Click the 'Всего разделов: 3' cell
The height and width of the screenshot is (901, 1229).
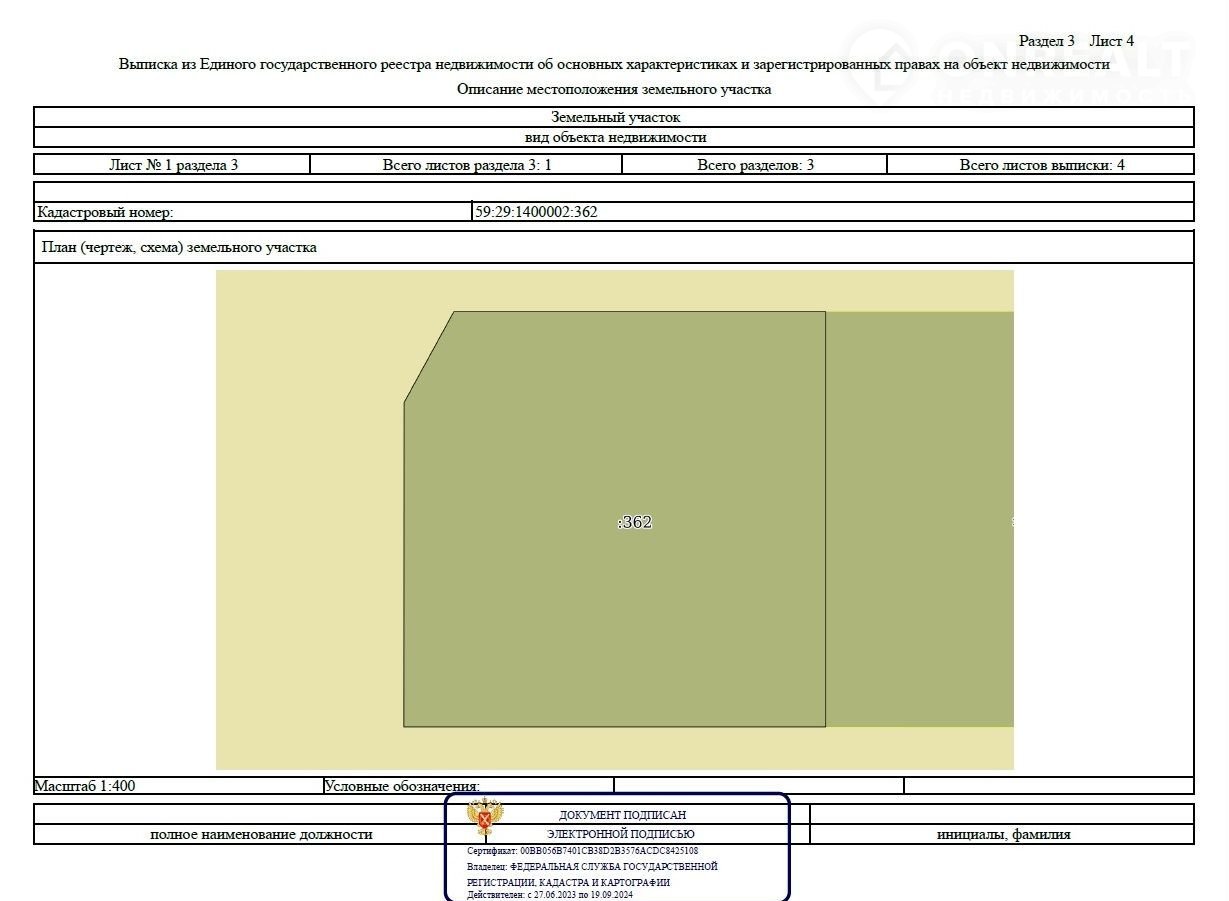(x=755, y=165)
